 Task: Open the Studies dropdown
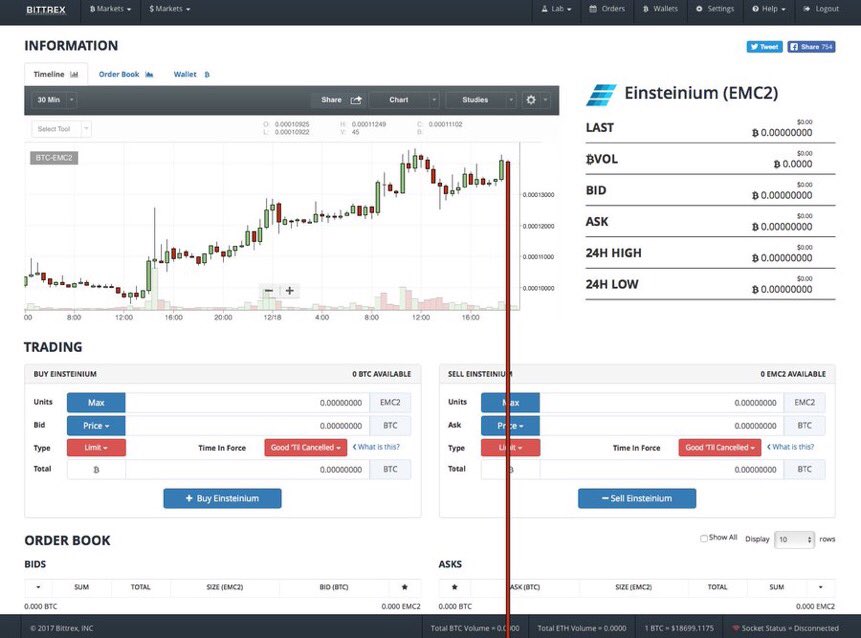[481, 100]
